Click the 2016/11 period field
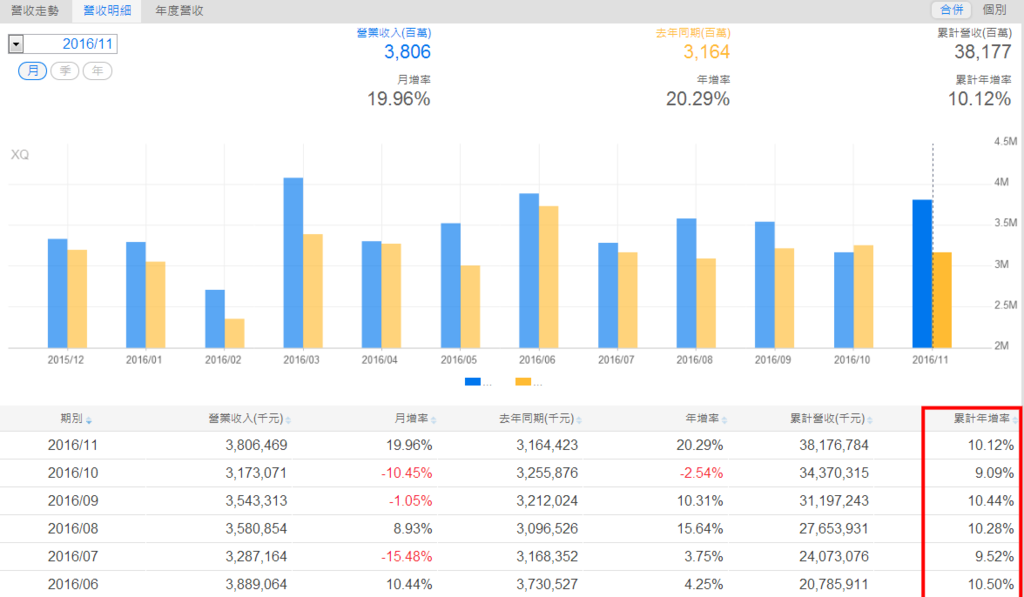The image size is (1024, 597). 71,44
